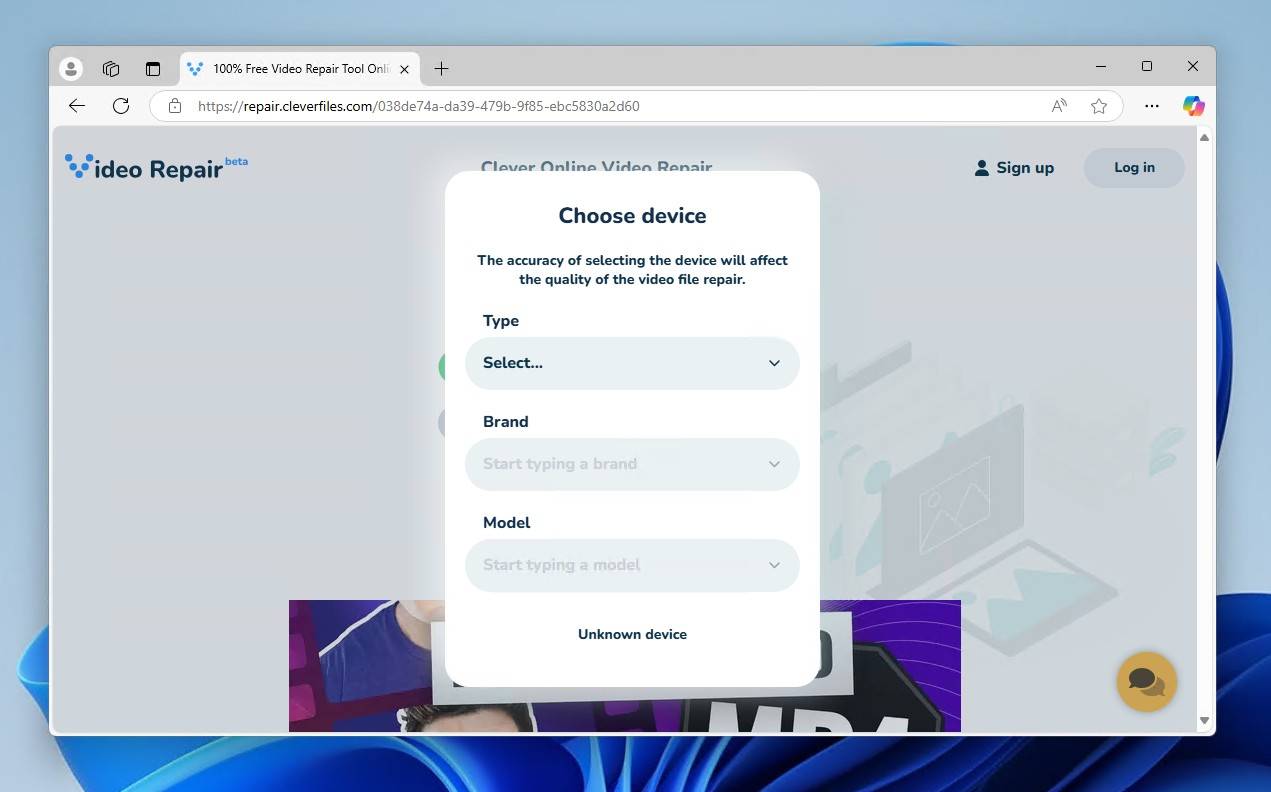Viewport: 1271px width, 792px height.
Task: Toggle the vertical tabs icon
Action: [153, 68]
